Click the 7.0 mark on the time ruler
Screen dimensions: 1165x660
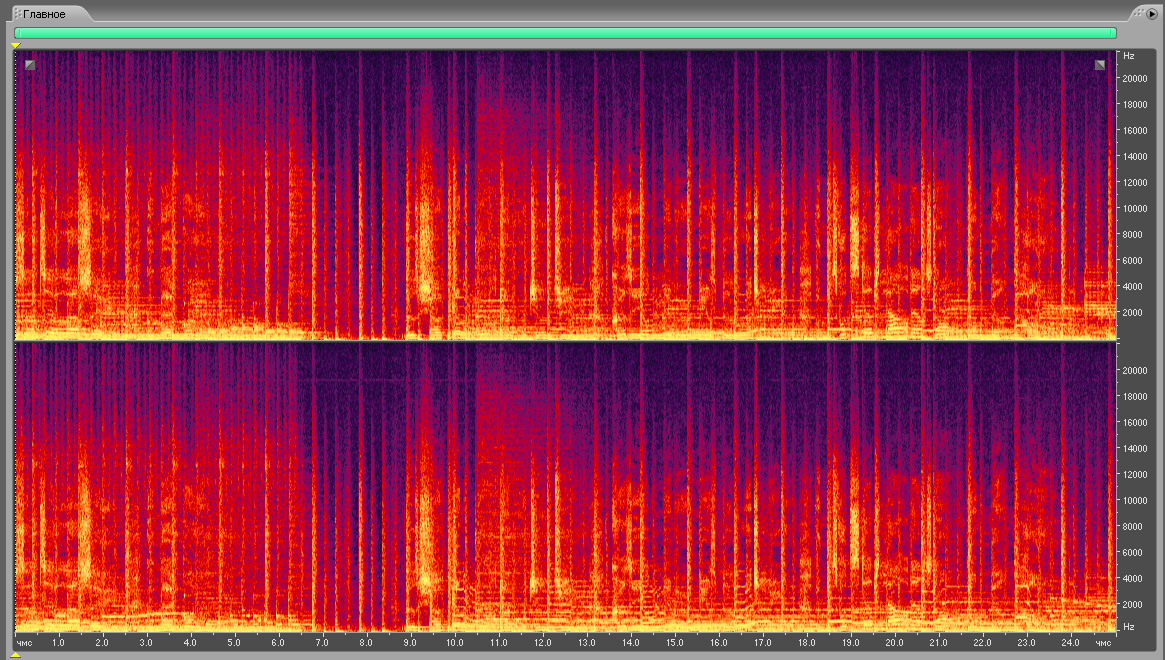click(x=322, y=643)
